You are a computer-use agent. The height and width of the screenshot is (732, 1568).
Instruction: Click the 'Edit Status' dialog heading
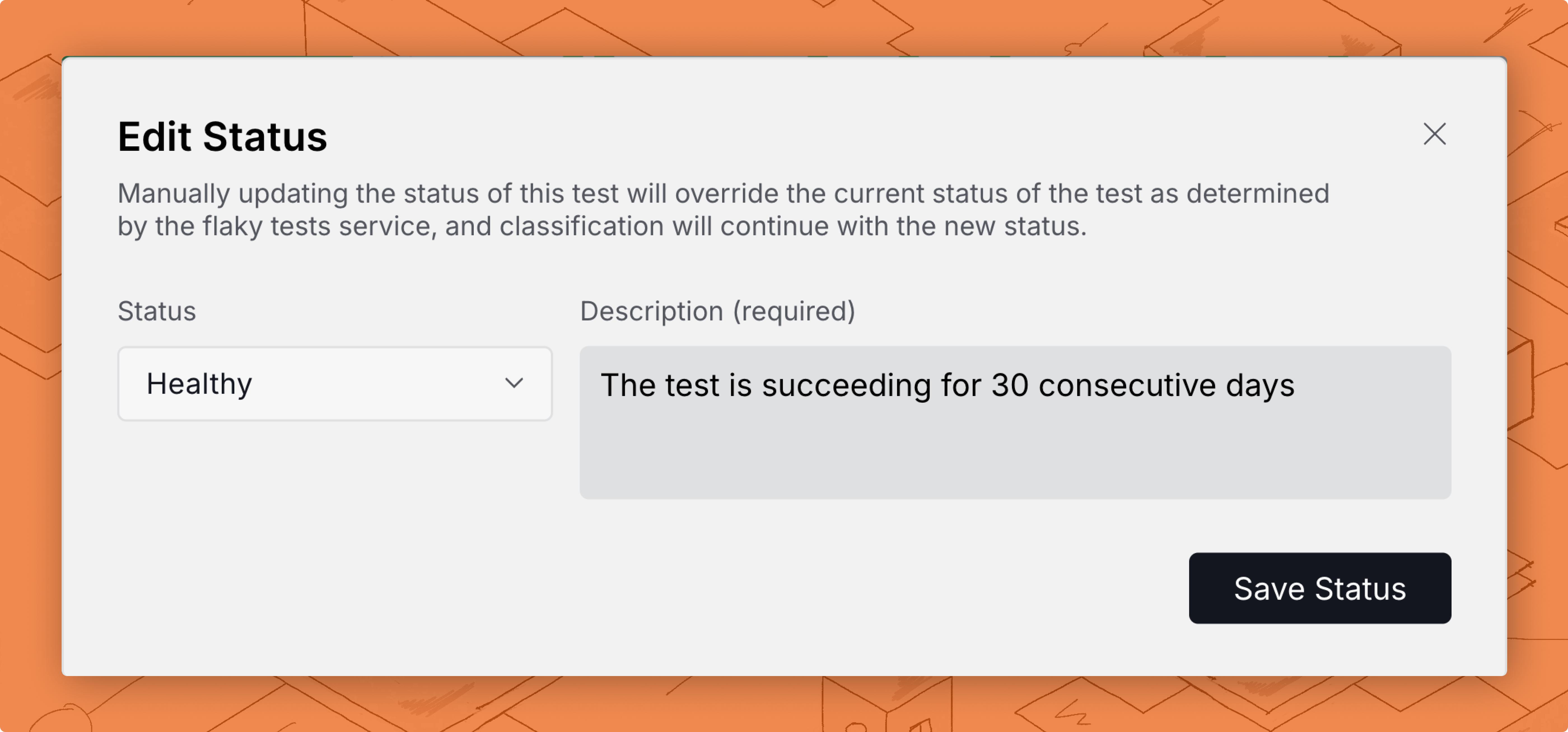[222, 136]
